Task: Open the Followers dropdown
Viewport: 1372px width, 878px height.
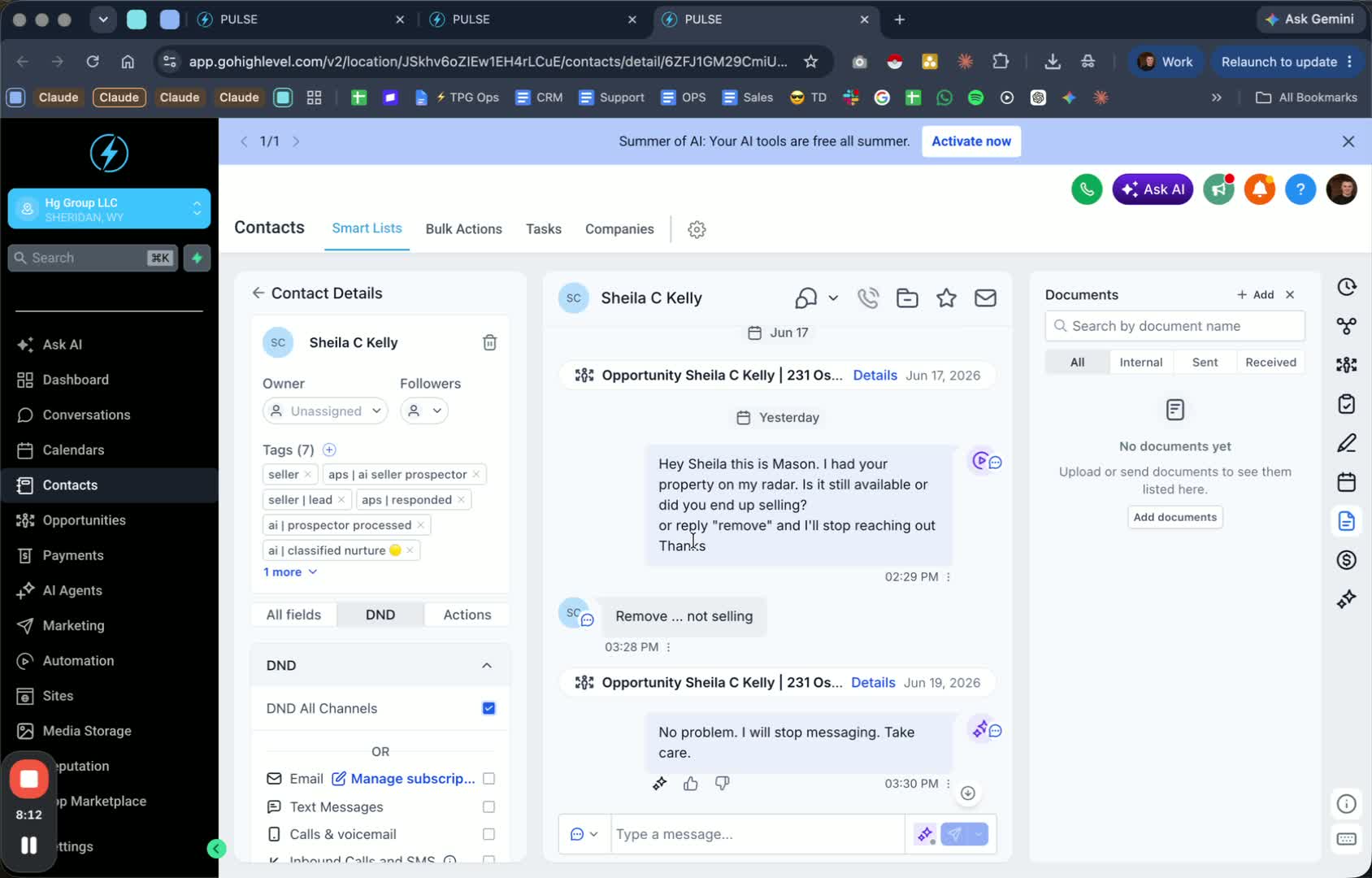Action: click(424, 411)
